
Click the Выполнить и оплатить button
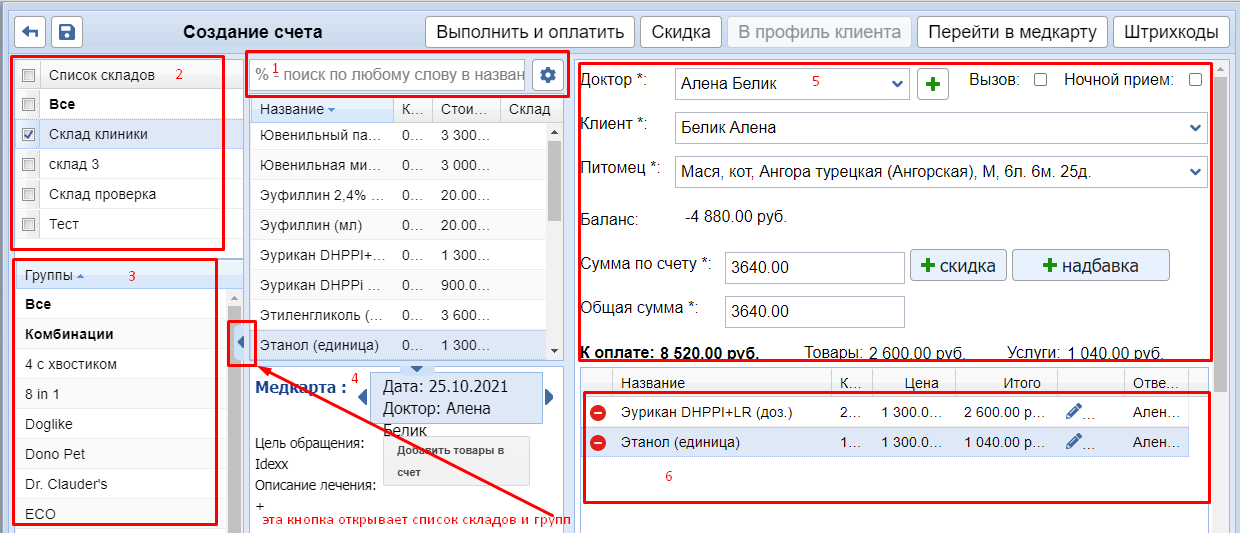coord(530,32)
